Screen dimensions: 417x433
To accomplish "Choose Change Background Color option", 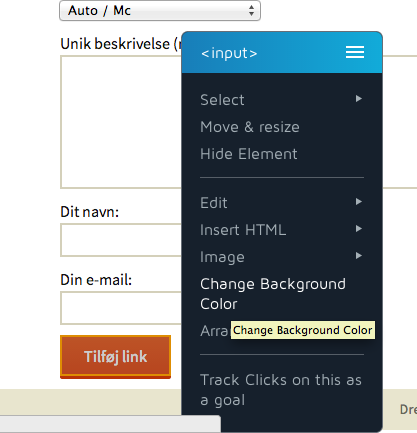I will point(273,294).
